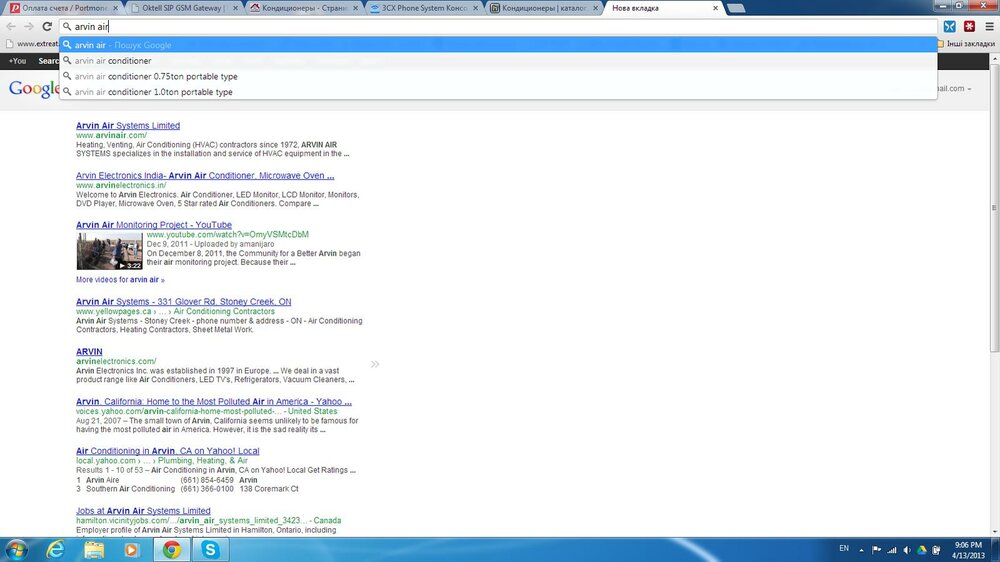Click 'www.arvinair.com/' green URL text
This screenshot has width=1000, height=562.
coord(111,135)
